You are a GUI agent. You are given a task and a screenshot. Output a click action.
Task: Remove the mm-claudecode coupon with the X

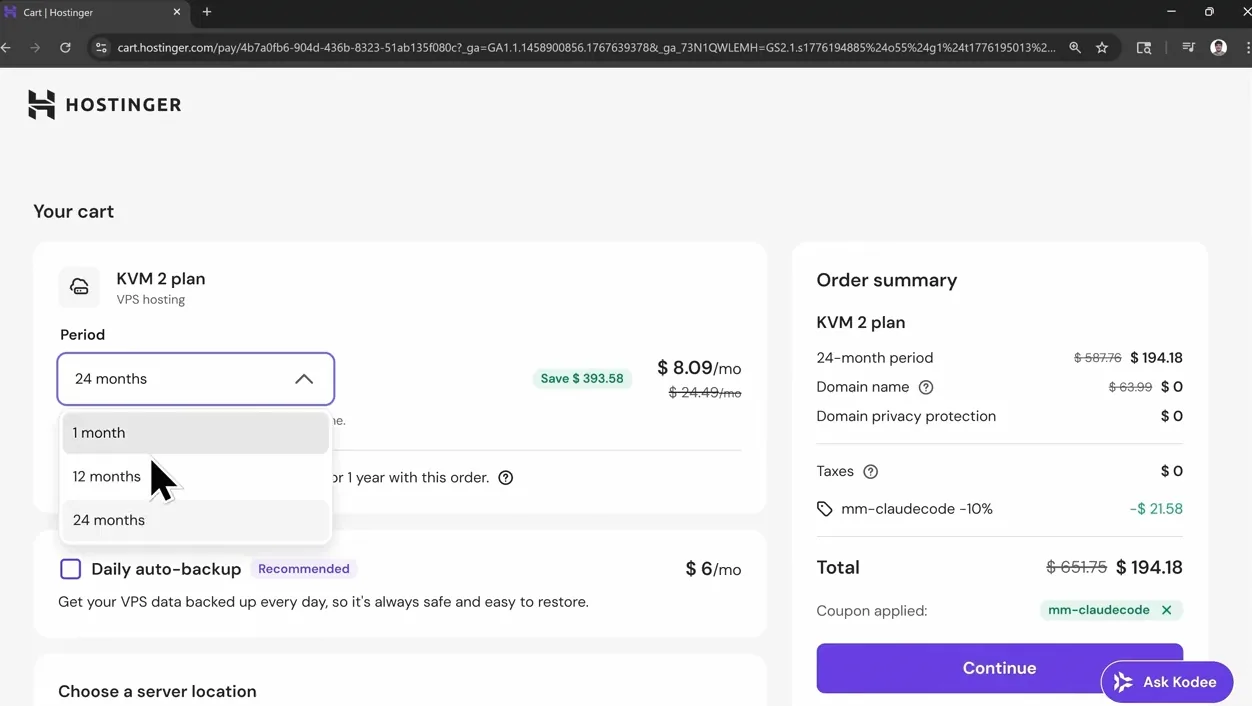click(1166, 610)
